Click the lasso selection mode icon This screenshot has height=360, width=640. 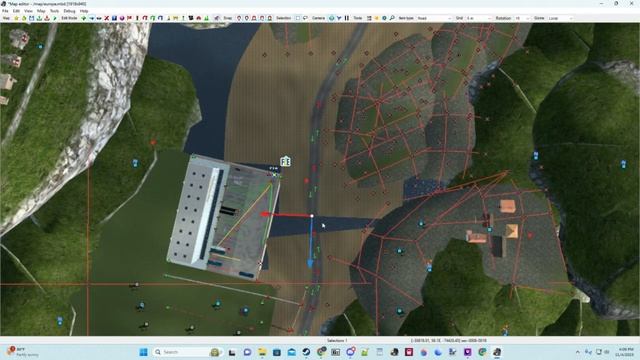305,18
